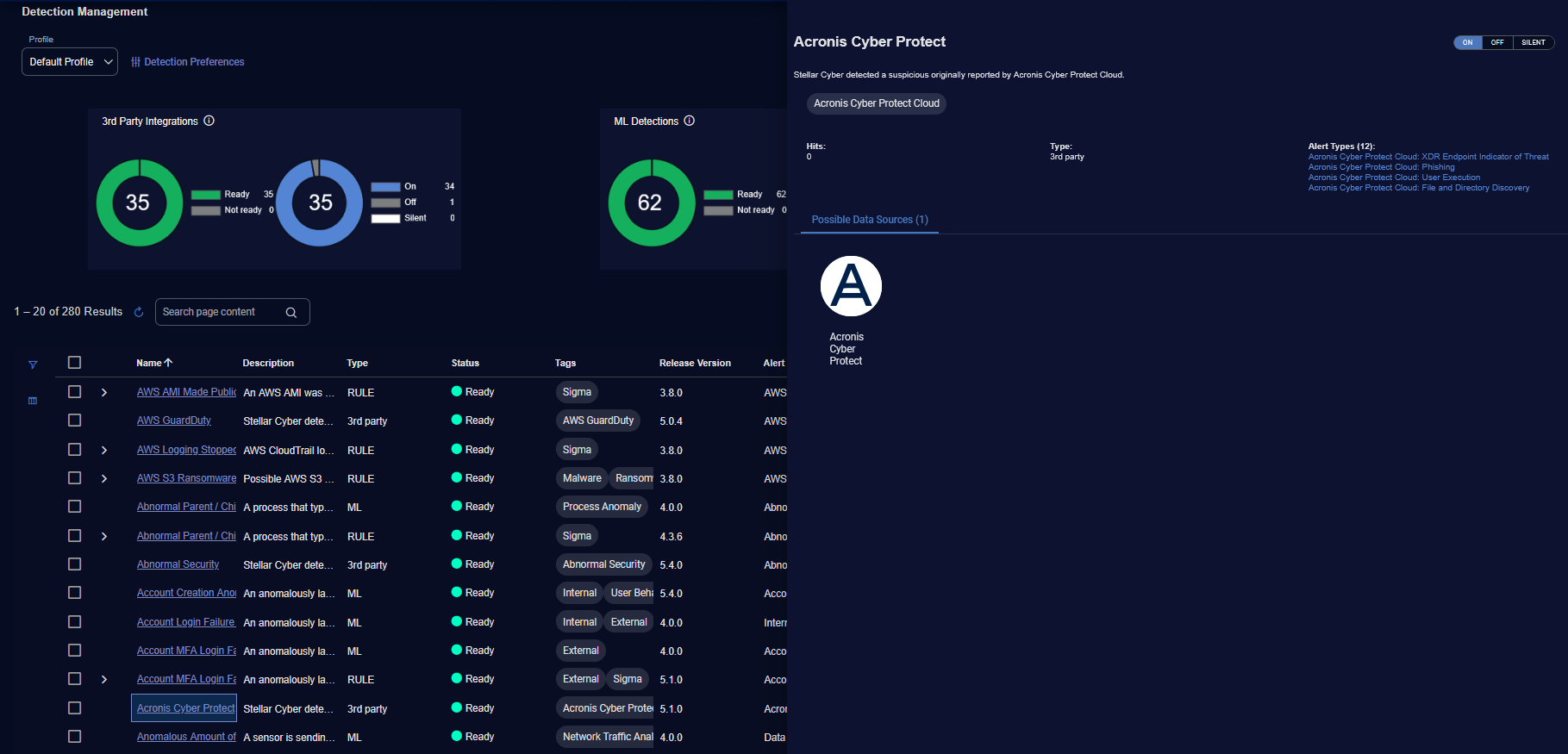Click the ML Detections donut chart showing 62
Viewport: 1568px width, 754px height.
pyautogui.click(x=651, y=203)
